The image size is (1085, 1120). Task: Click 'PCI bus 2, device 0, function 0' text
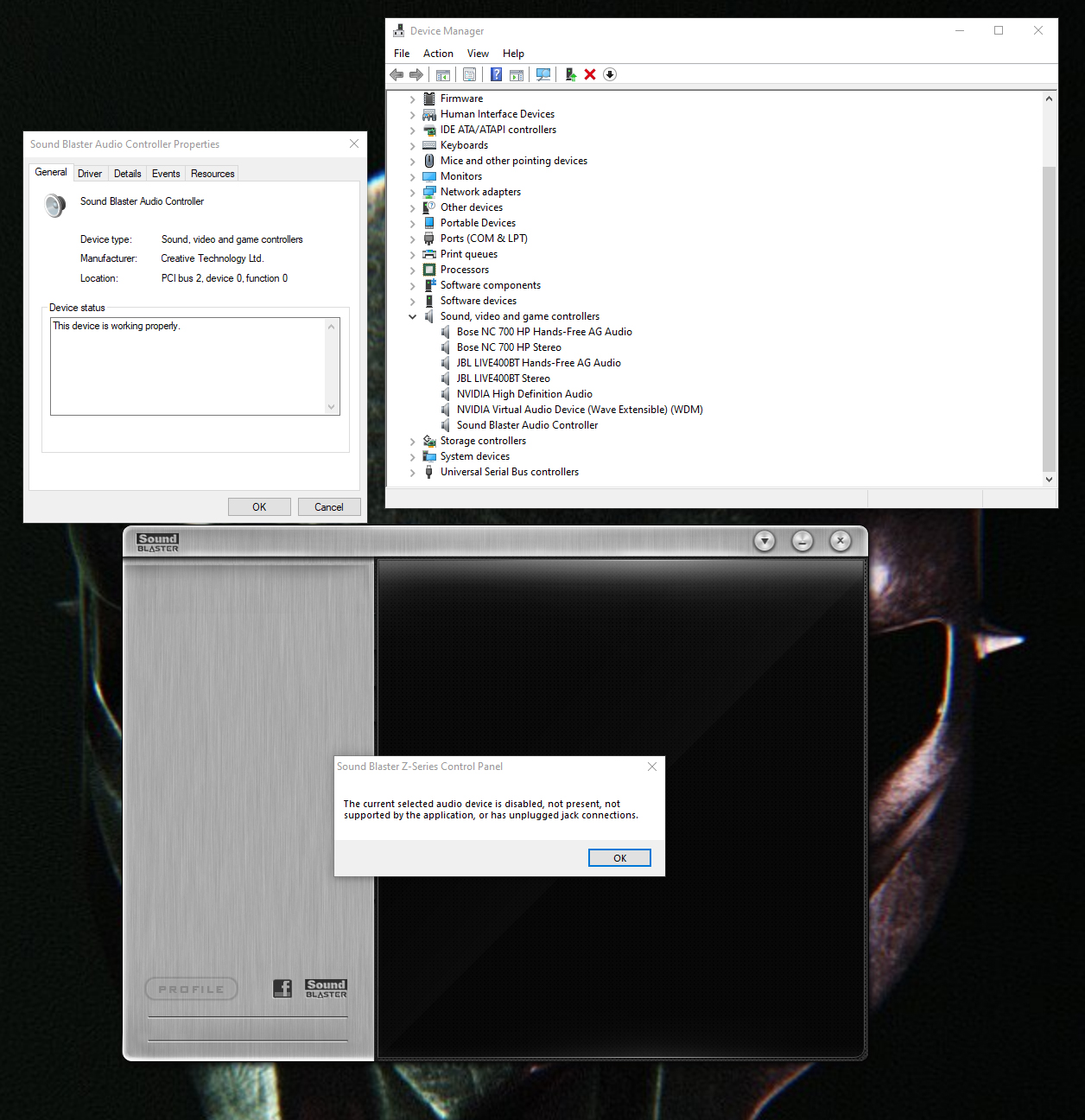pos(225,278)
